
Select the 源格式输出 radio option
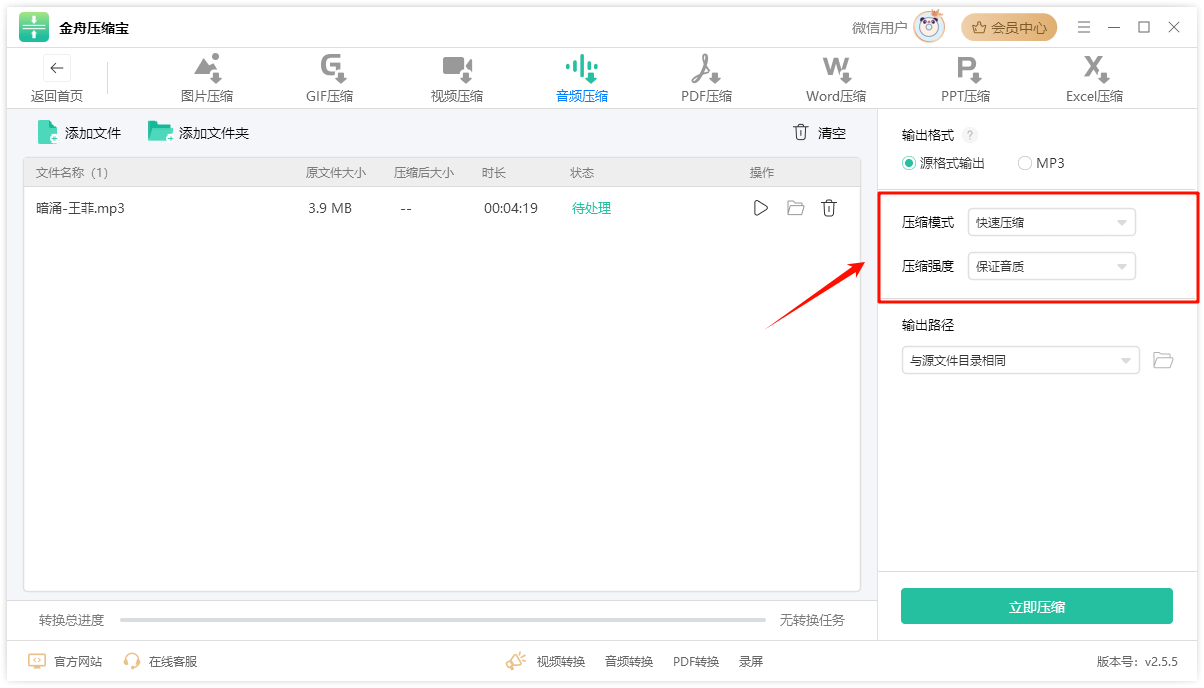pos(943,163)
